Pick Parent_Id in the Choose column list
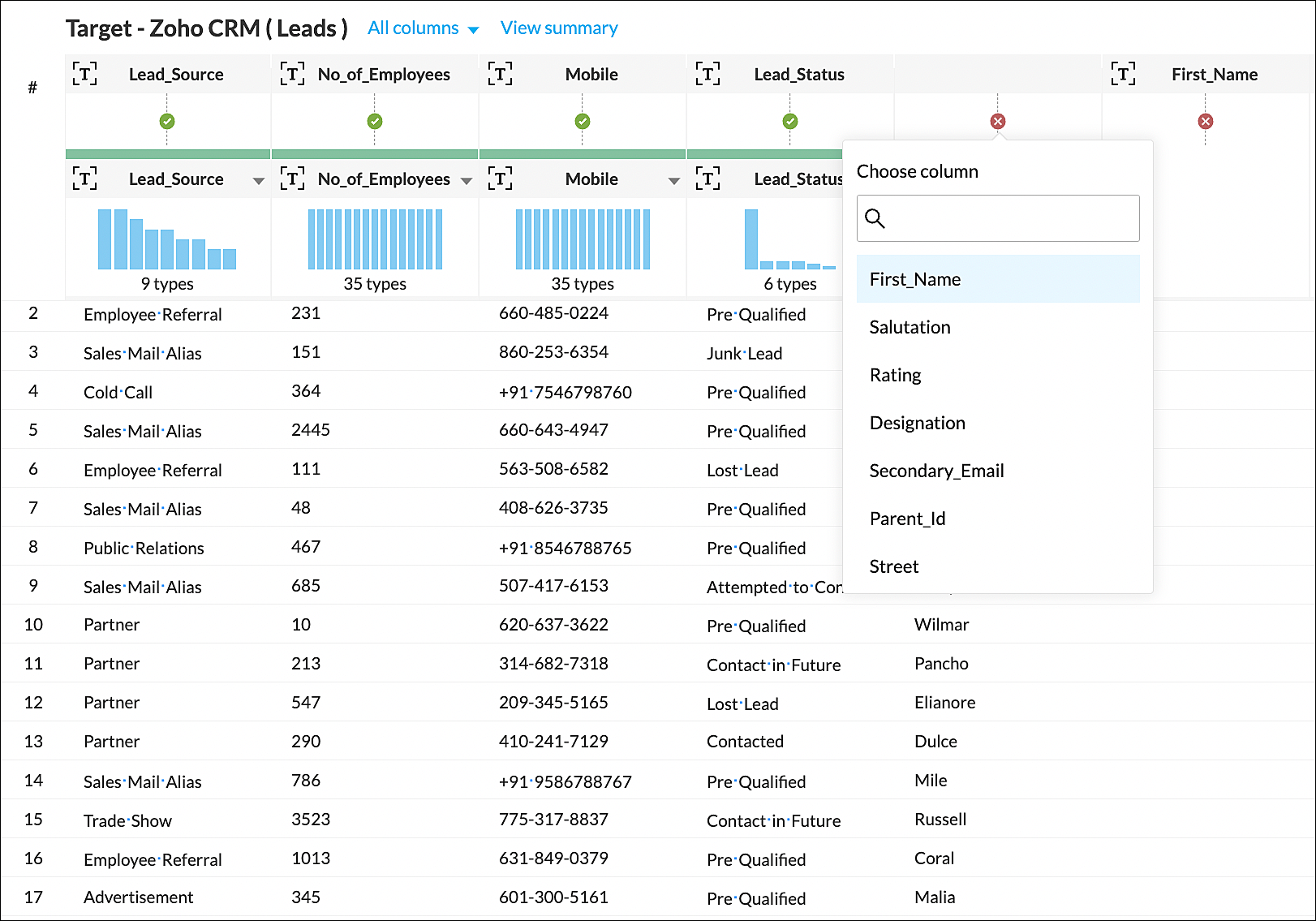Screen dimensions: 1316x921 (907, 519)
